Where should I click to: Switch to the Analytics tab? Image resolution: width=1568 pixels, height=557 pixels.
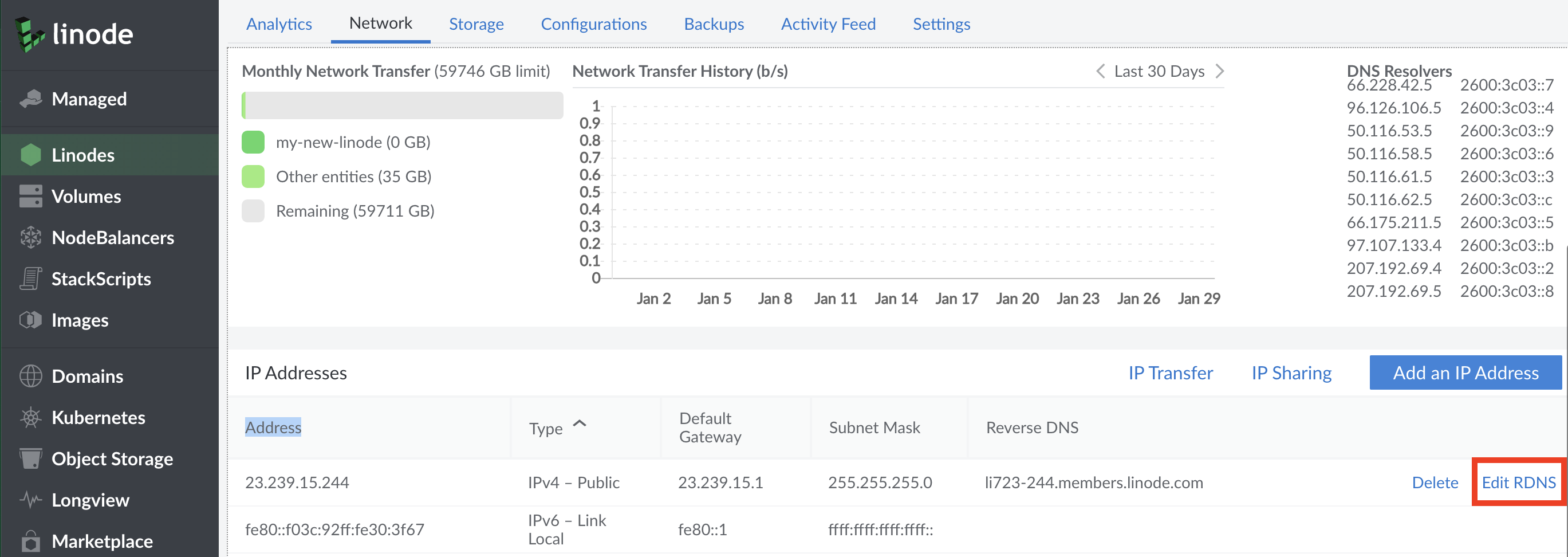point(279,23)
